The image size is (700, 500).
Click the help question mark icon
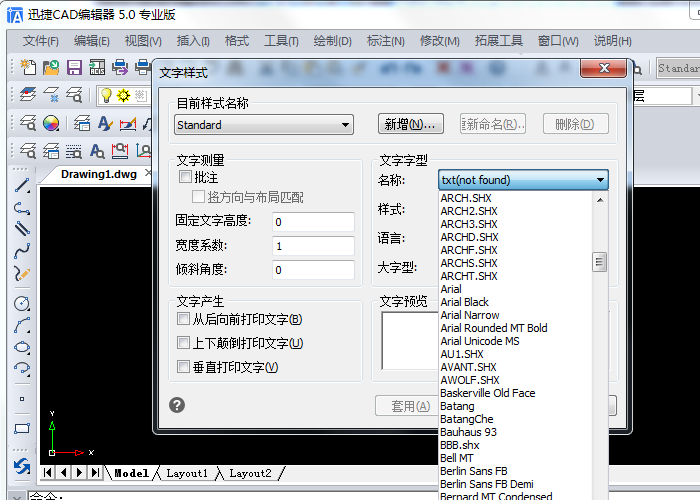[177, 405]
